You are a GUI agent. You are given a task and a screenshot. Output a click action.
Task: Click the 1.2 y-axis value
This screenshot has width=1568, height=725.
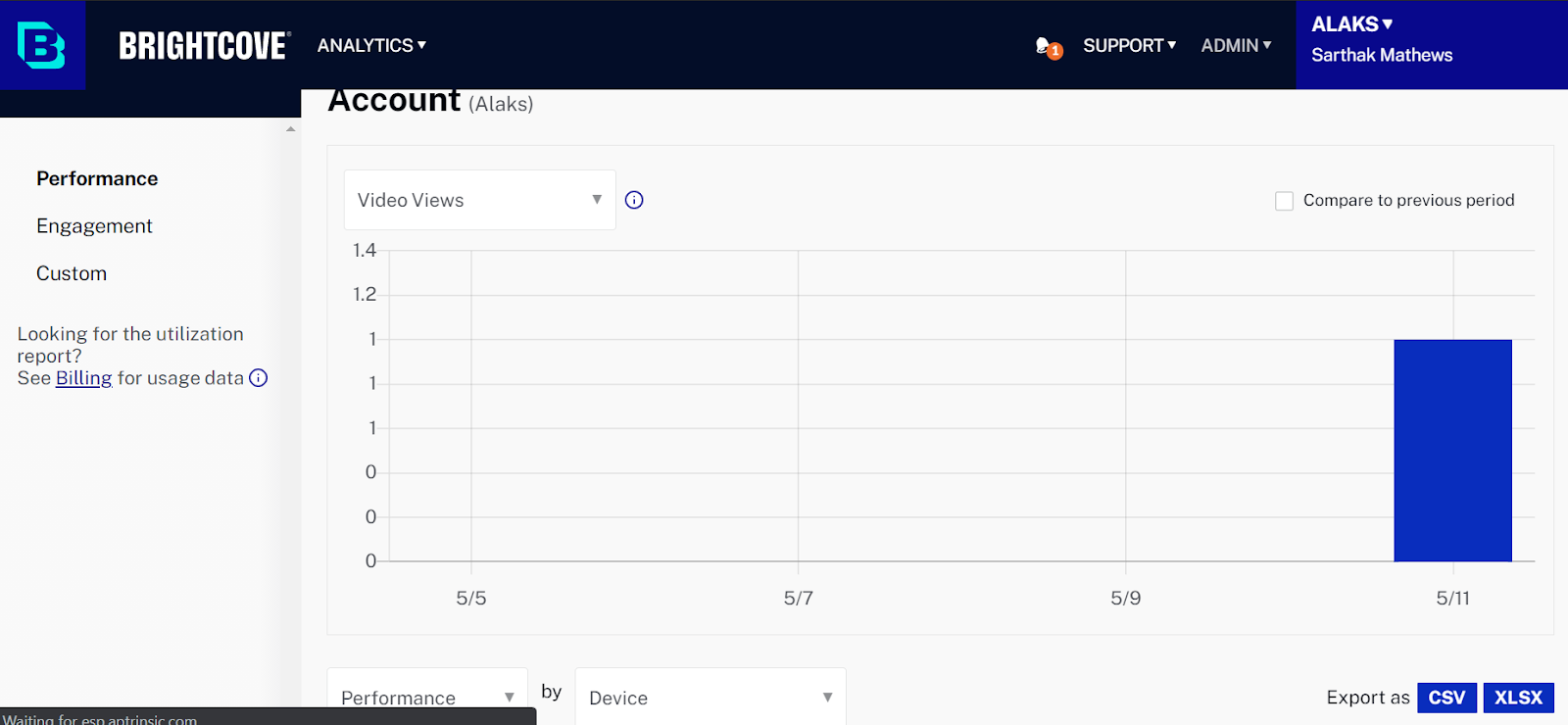click(x=365, y=294)
